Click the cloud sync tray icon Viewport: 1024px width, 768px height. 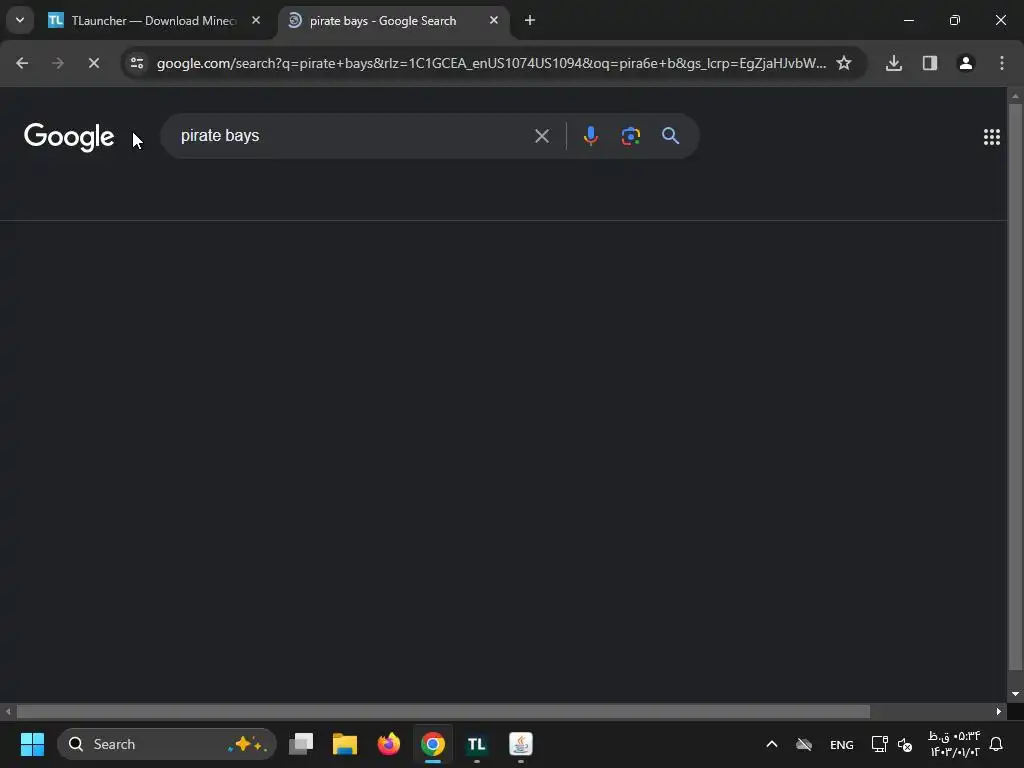[804, 744]
